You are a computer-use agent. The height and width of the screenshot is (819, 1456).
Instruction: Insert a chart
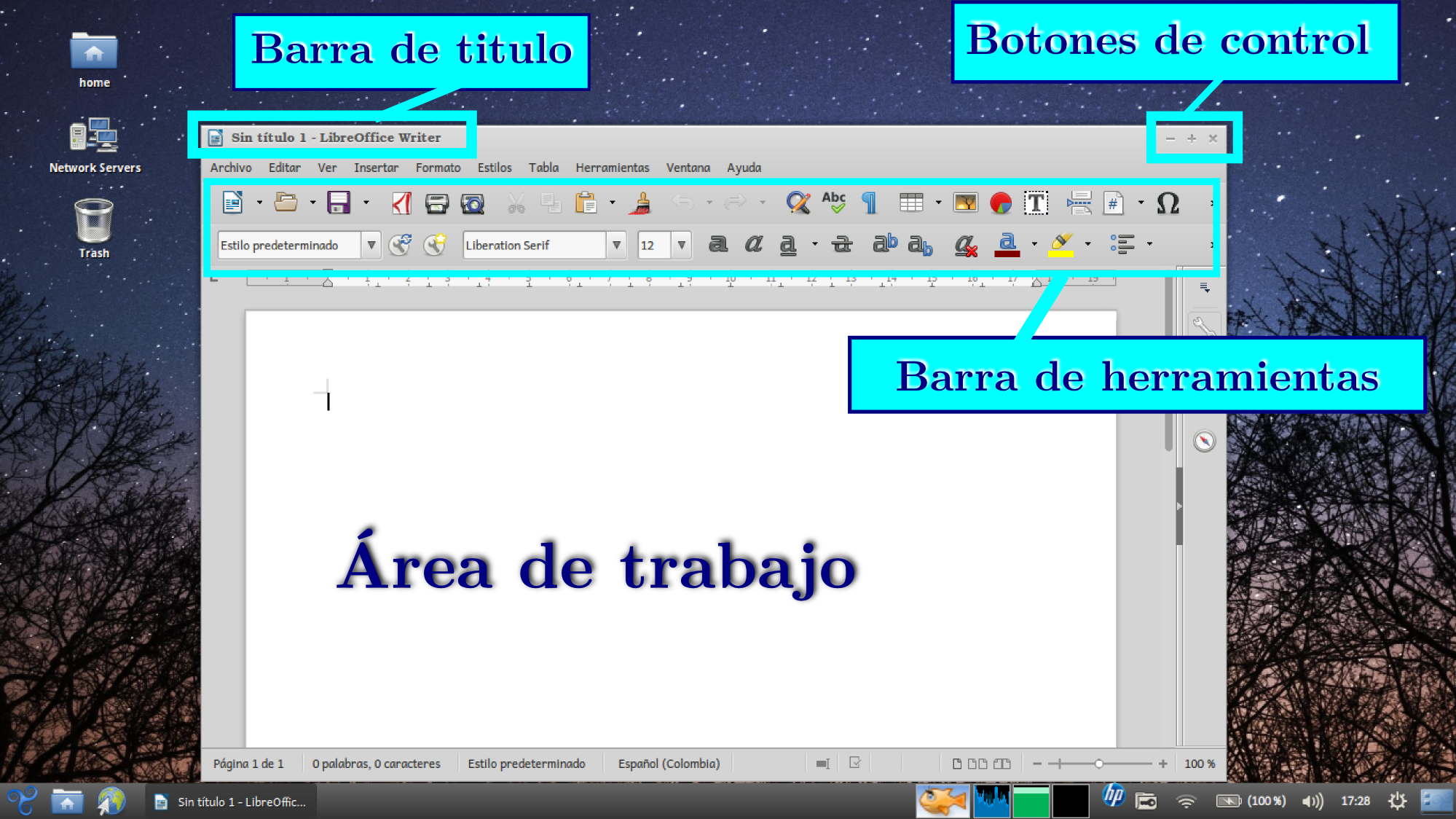tap(1001, 203)
